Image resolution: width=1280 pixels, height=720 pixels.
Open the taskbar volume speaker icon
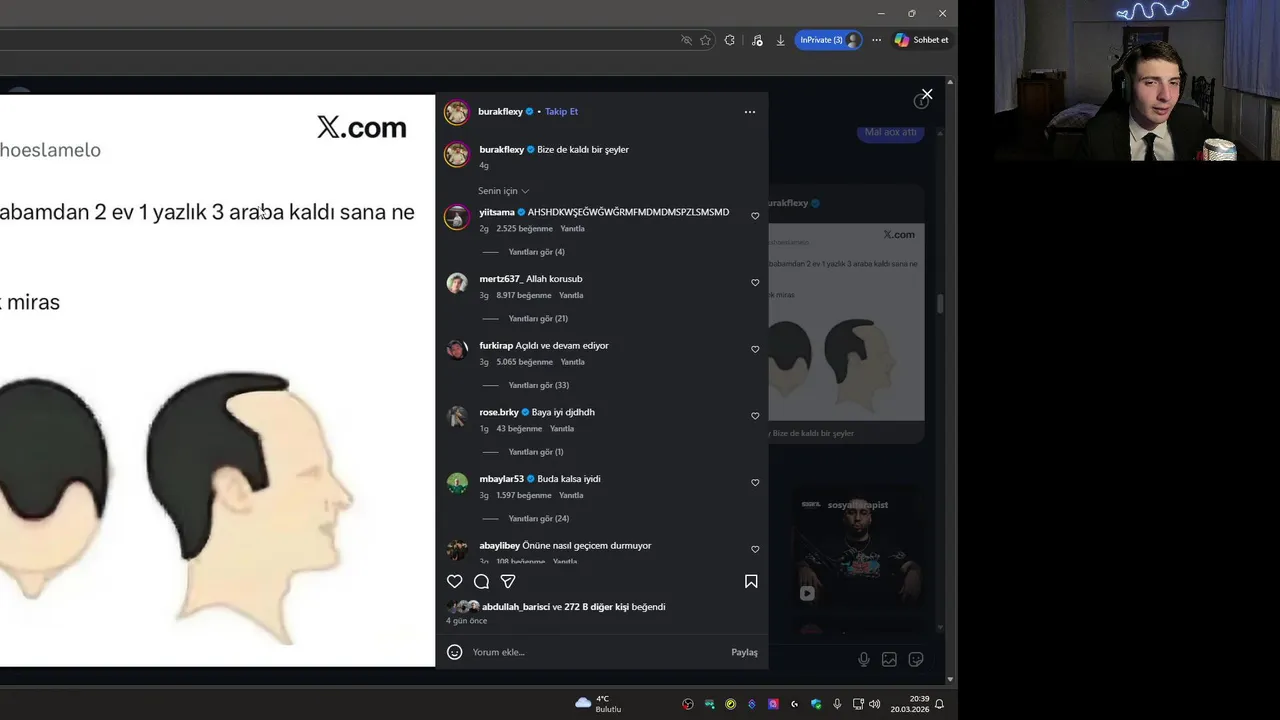point(875,704)
